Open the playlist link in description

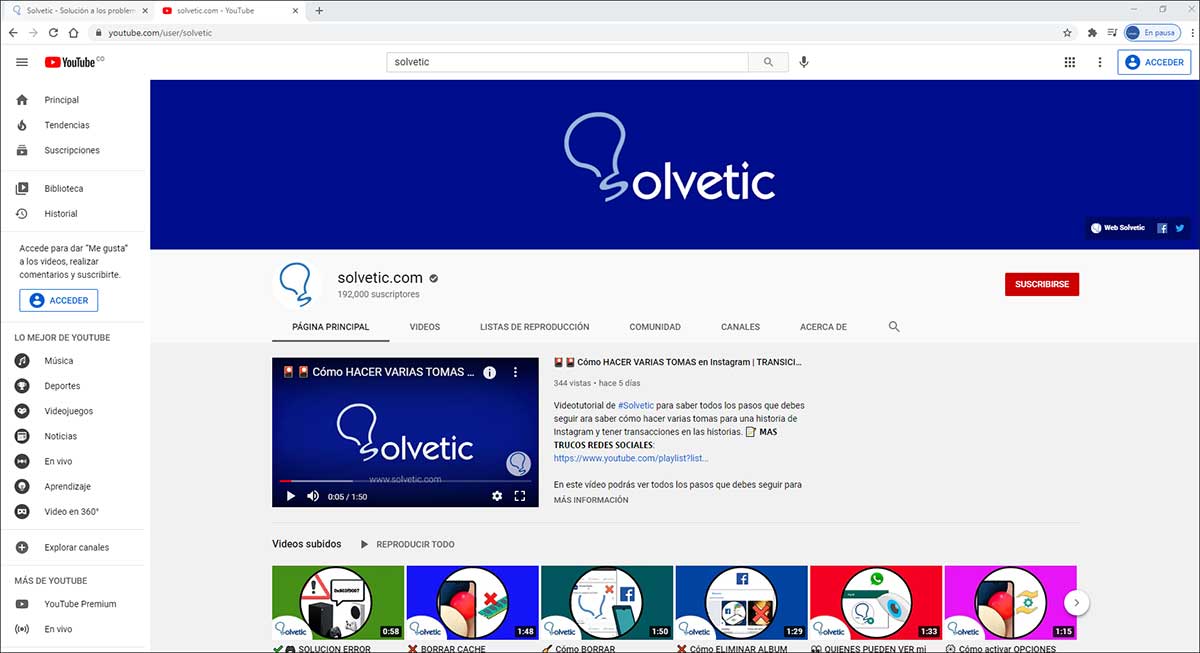coord(631,458)
